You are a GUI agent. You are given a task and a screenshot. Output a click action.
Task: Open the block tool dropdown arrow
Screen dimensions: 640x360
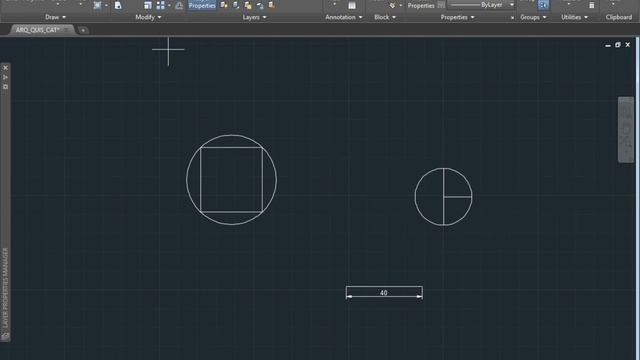[x=400, y=5]
